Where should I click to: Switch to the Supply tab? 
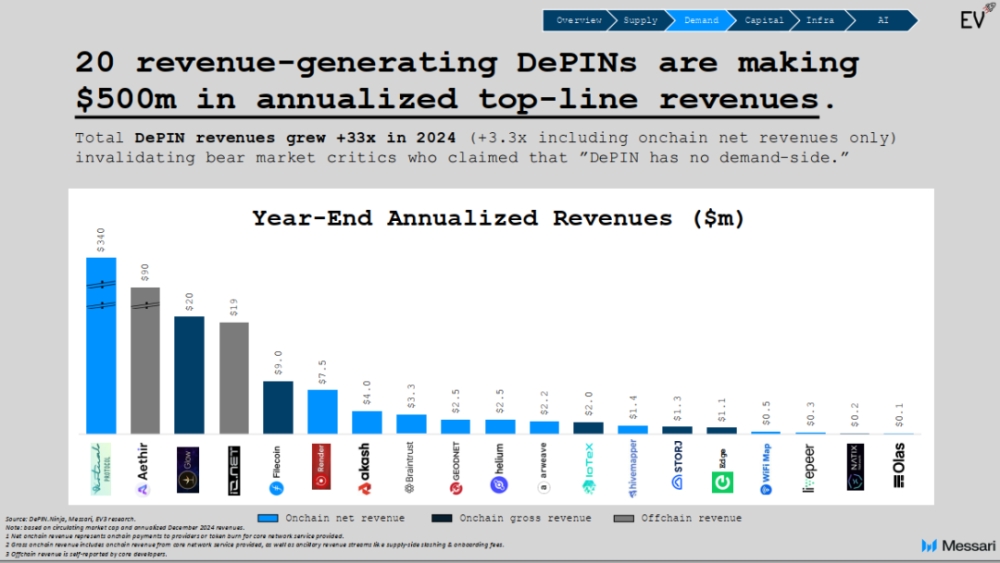[x=640, y=20]
